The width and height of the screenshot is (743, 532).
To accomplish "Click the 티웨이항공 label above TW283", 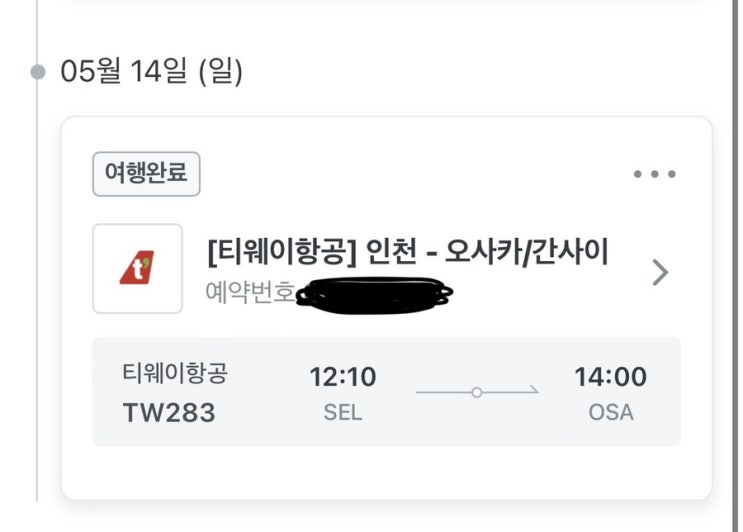I will (175, 375).
